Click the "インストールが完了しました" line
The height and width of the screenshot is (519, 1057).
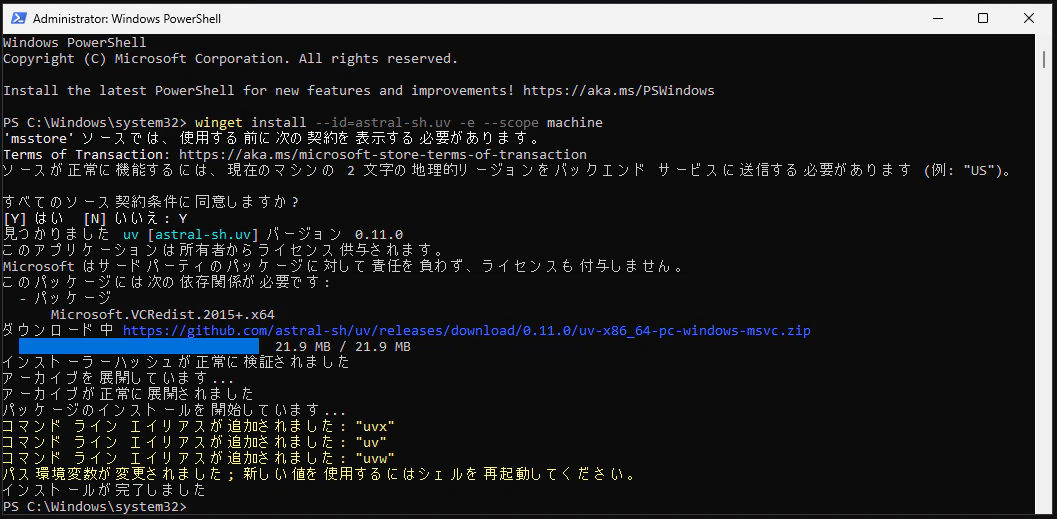click(x=104, y=490)
